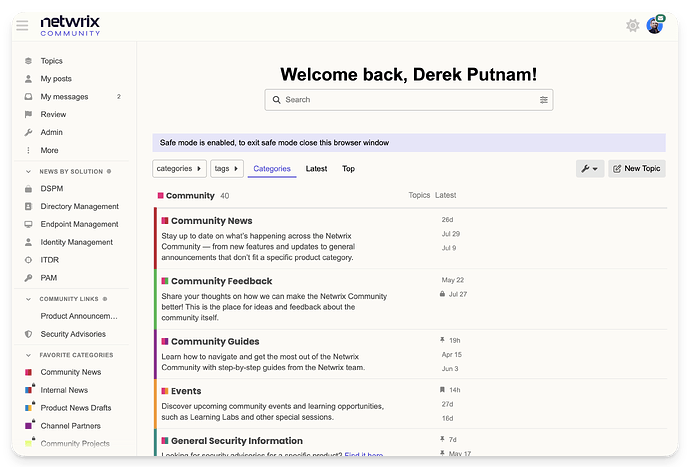Viewport: 690px width, 467px height.
Task: Select the Categories tab
Action: click(272, 169)
